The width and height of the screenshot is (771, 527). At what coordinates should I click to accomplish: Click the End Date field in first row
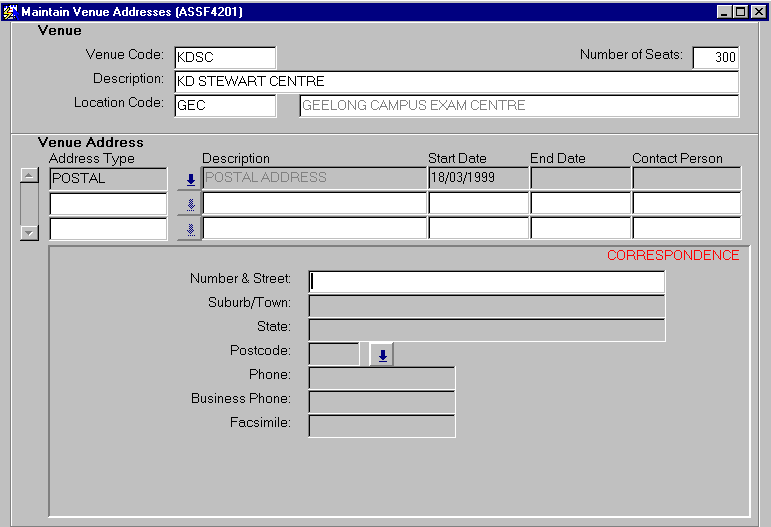(580, 178)
